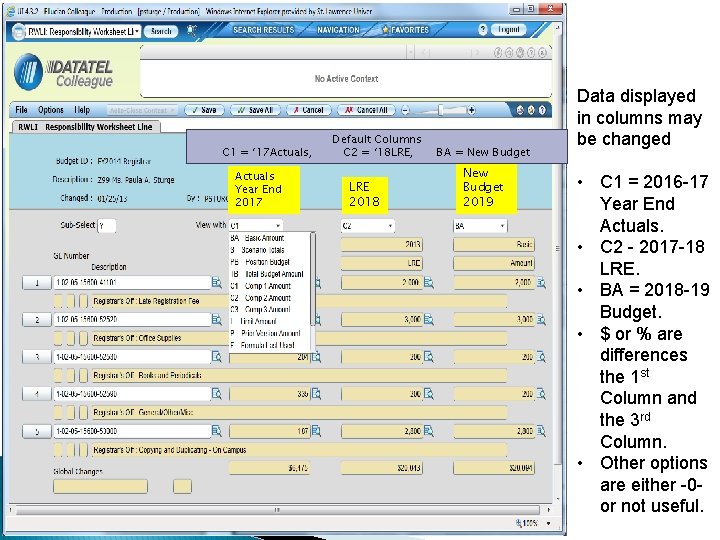
Task: Choose C3 Comp 3 Amount option
Action: click(270, 309)
